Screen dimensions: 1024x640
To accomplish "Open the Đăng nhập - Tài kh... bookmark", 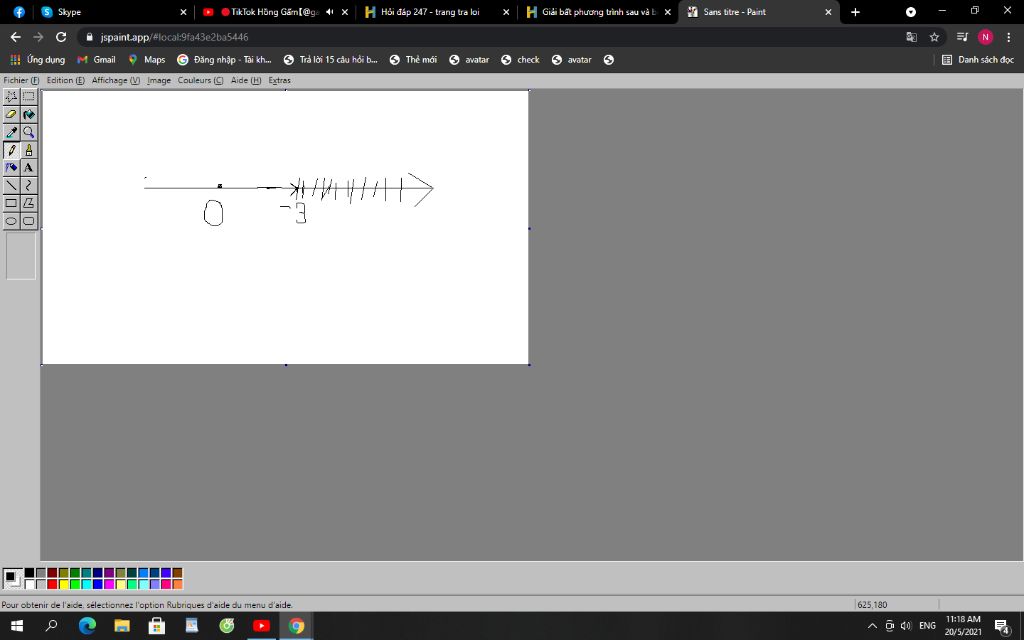I will (224, 59).
